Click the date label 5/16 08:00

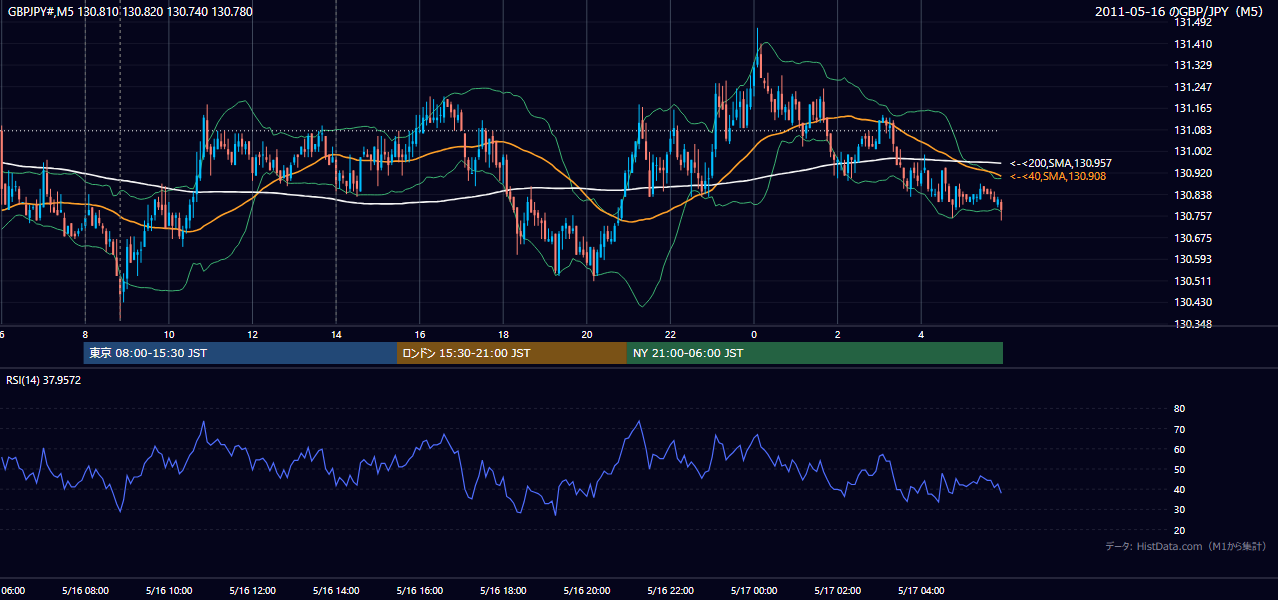point(85,591)
